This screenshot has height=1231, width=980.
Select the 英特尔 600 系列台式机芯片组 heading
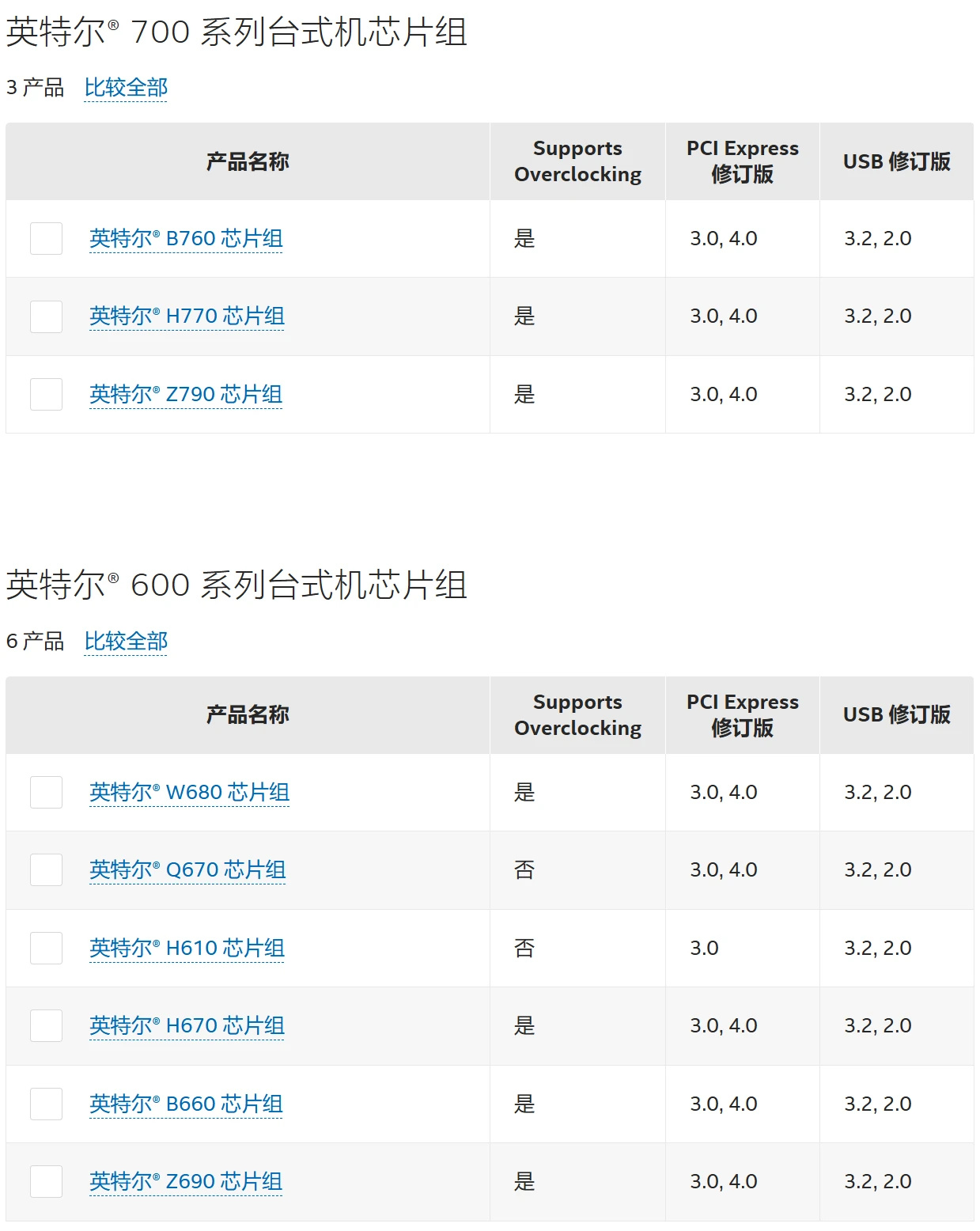point(236,585)
